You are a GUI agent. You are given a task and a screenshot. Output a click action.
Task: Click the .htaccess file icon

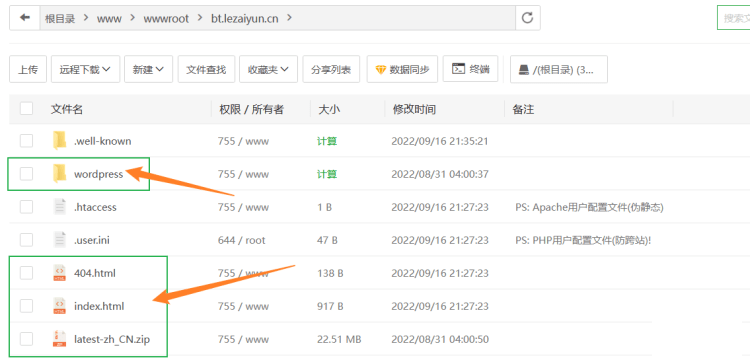click(x=59, y=207)
